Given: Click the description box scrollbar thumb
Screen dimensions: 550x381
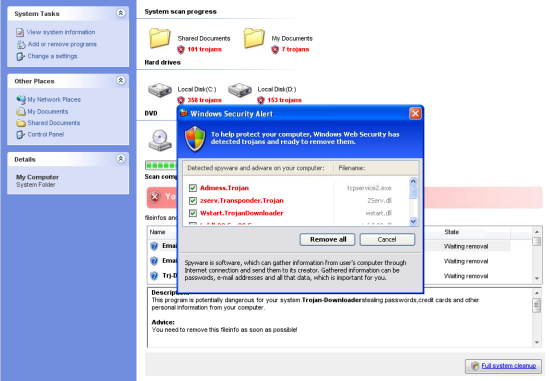Looking at the screenshot, I should 537,305.
